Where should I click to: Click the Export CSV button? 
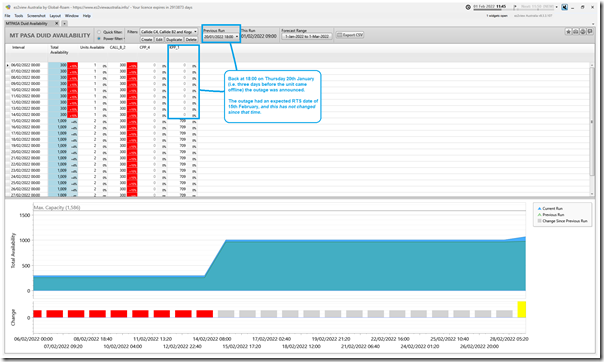[x=350, y=35]
